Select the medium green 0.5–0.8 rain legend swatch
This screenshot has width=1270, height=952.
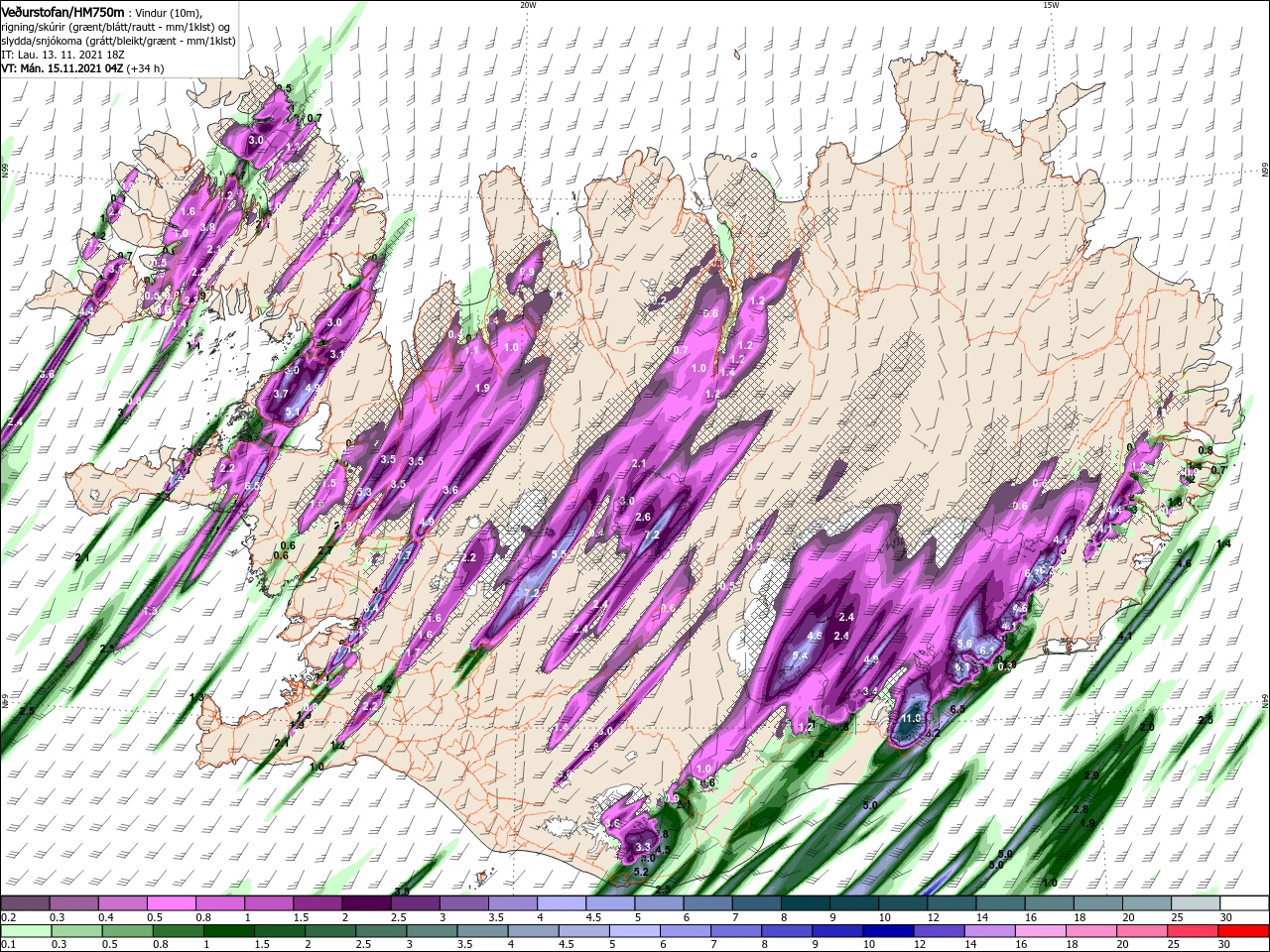(x=130, y=931)
